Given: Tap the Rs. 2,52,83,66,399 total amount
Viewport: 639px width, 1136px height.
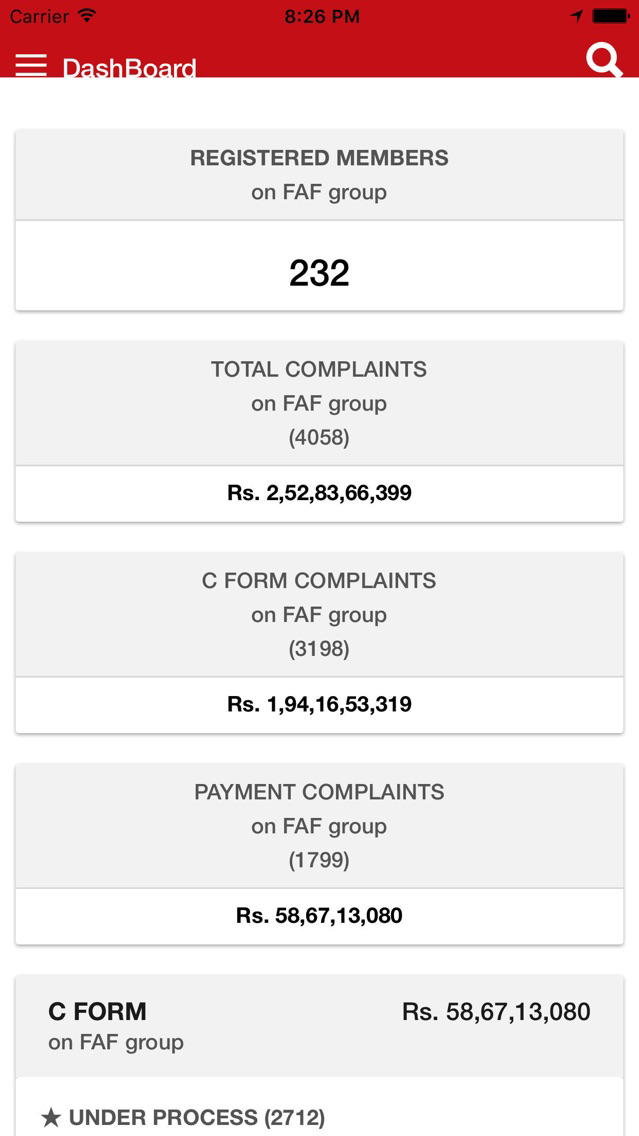Looking at the screenshot, I should (x=320, y=493).
